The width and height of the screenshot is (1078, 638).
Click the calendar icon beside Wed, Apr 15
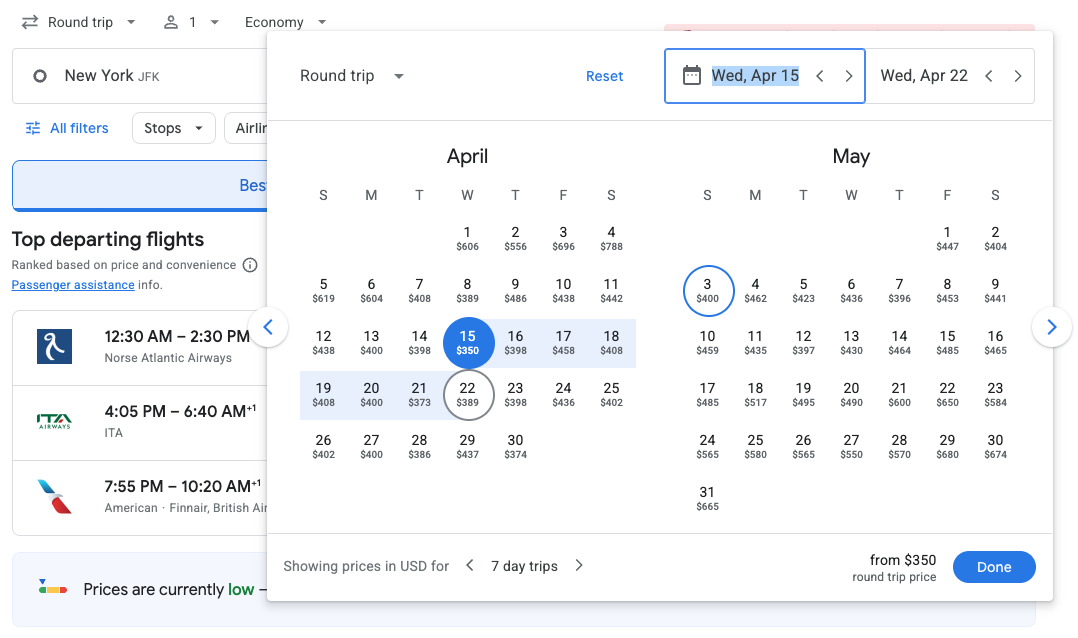click(x=692, y=75)
